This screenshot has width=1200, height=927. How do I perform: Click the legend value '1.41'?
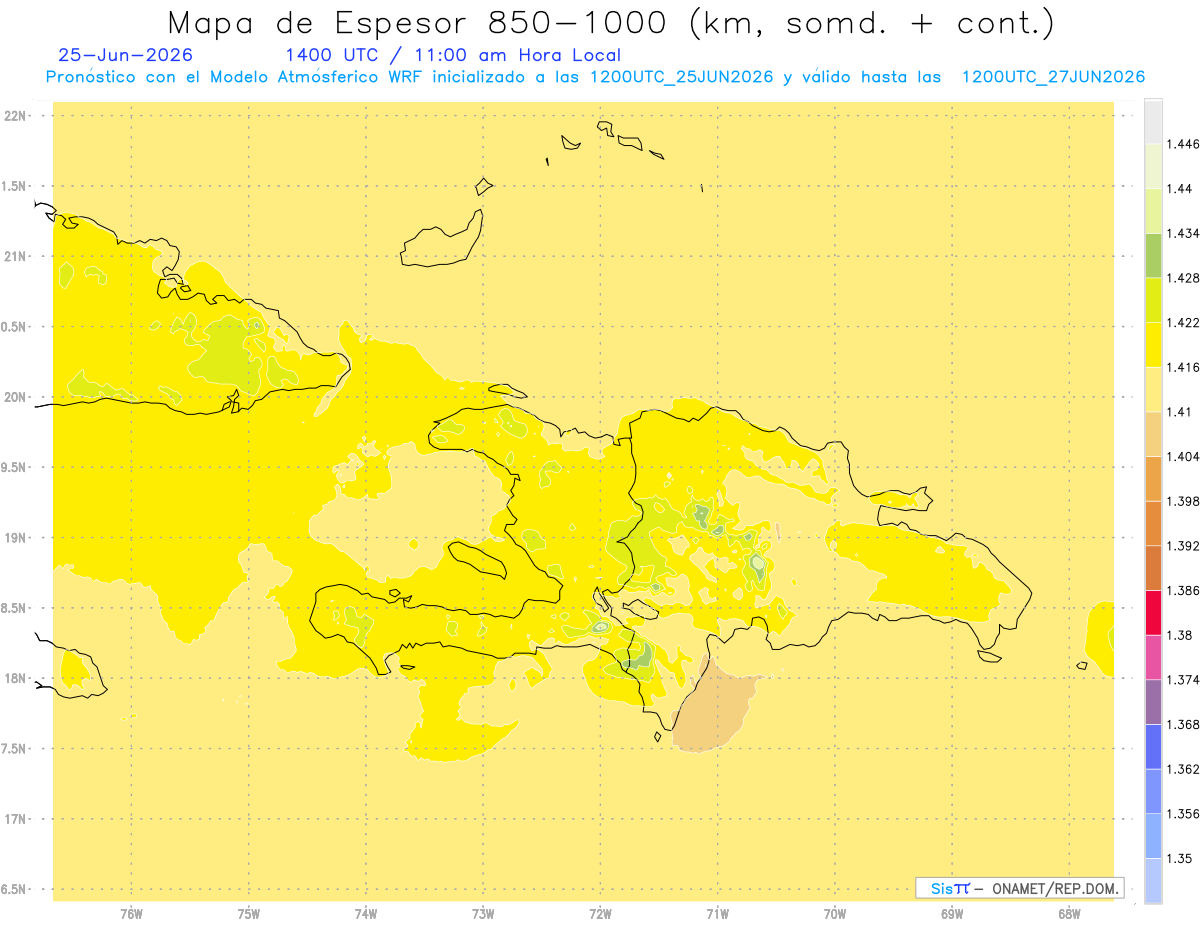click(x=1180, y=412)
